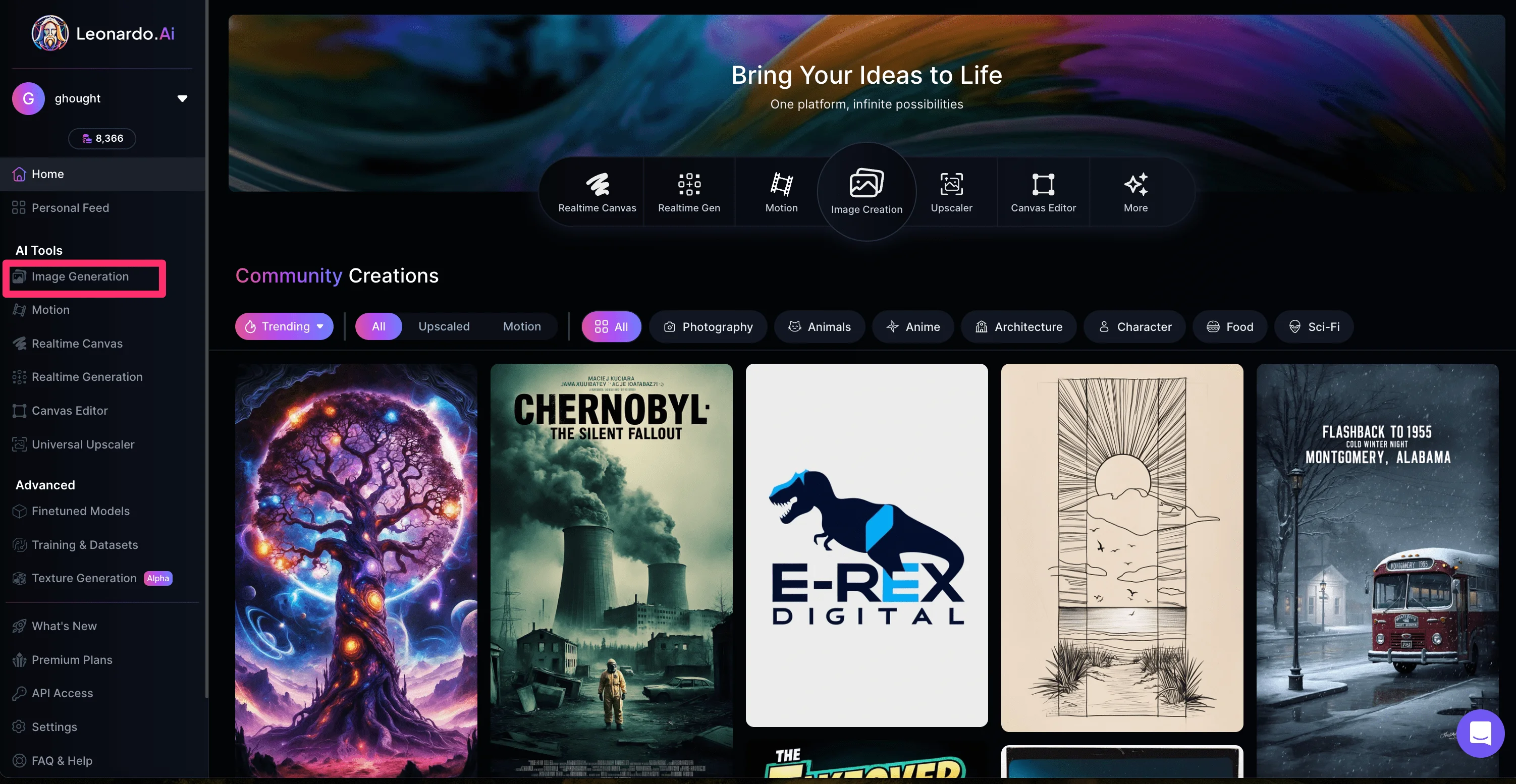Screen dimensions: 1516x784
Task: Open Realtime Canvas from the hero toolbar
Action: (x=597, y=192)
